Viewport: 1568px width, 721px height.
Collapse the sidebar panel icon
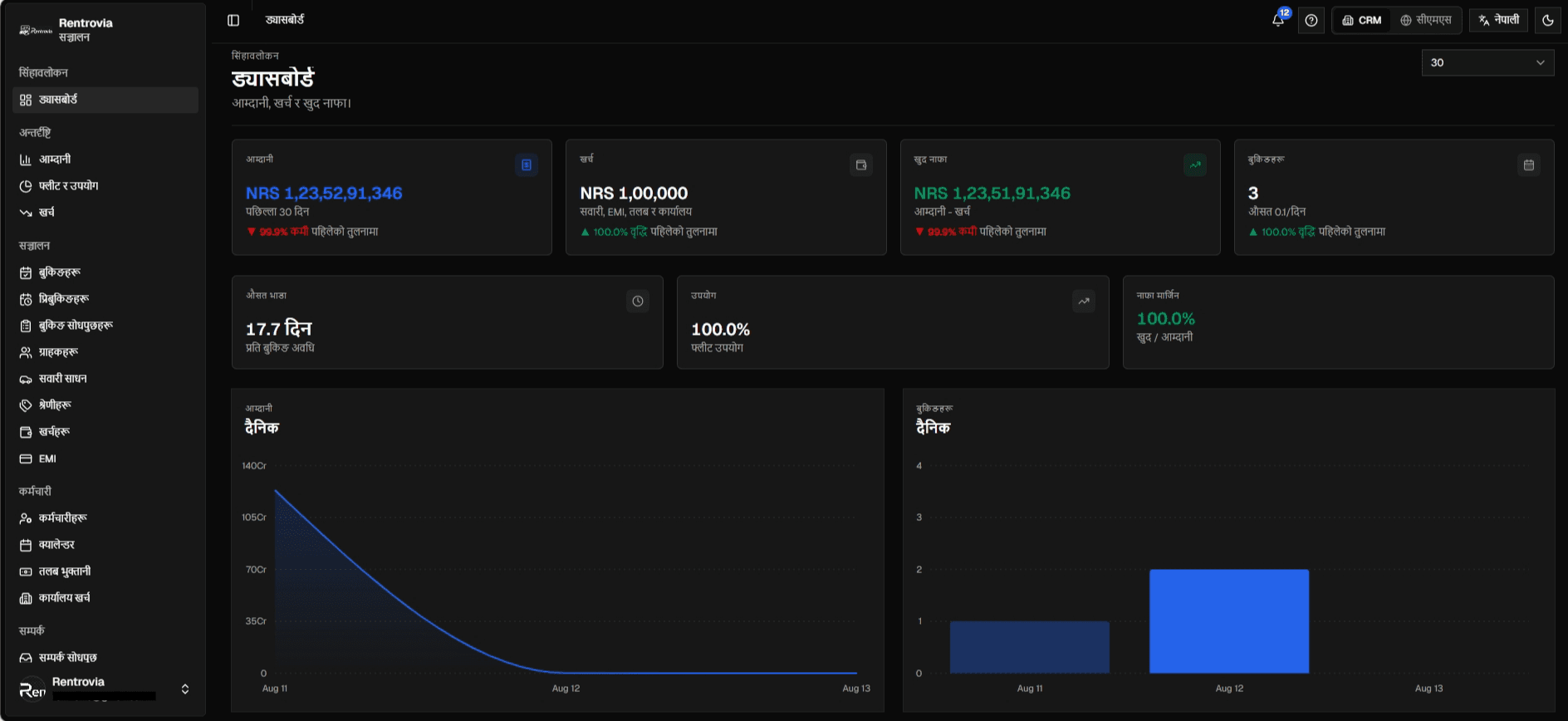point(233,20)
